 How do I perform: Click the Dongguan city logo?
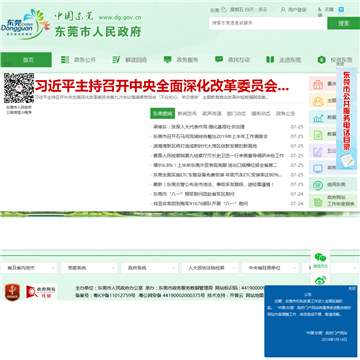[25, 24]
